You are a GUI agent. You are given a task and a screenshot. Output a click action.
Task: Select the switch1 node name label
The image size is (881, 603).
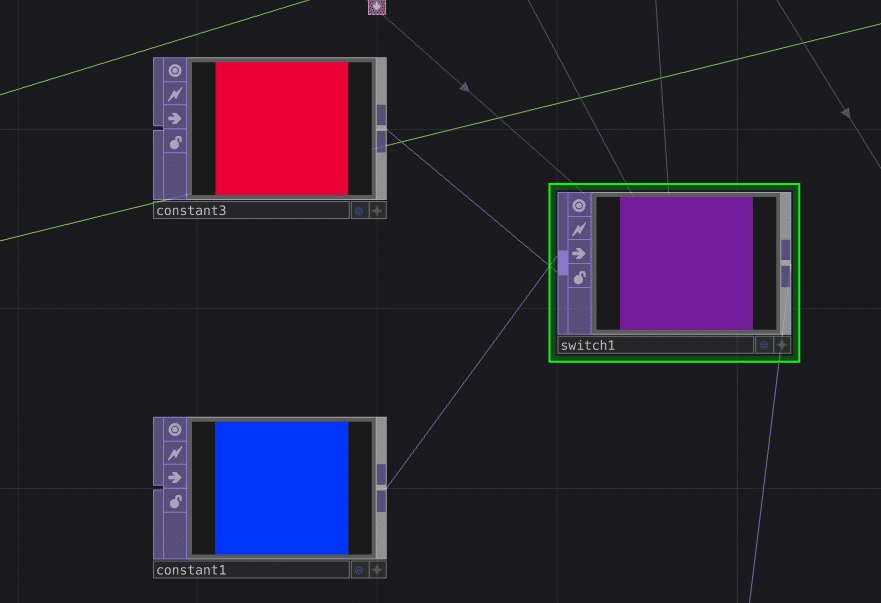[655, 345]
